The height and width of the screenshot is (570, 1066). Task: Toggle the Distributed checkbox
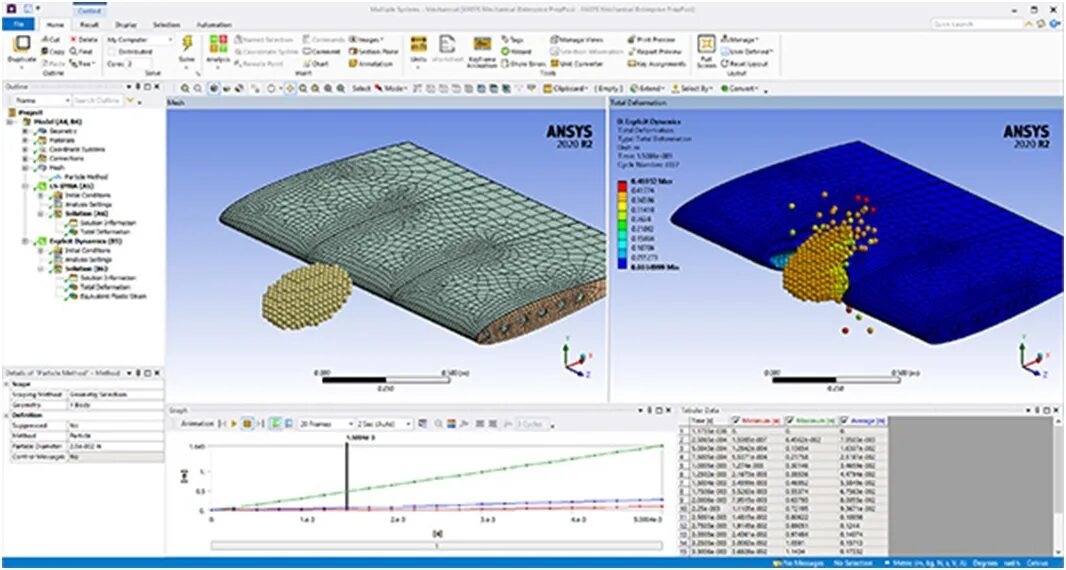pos(113,52)
